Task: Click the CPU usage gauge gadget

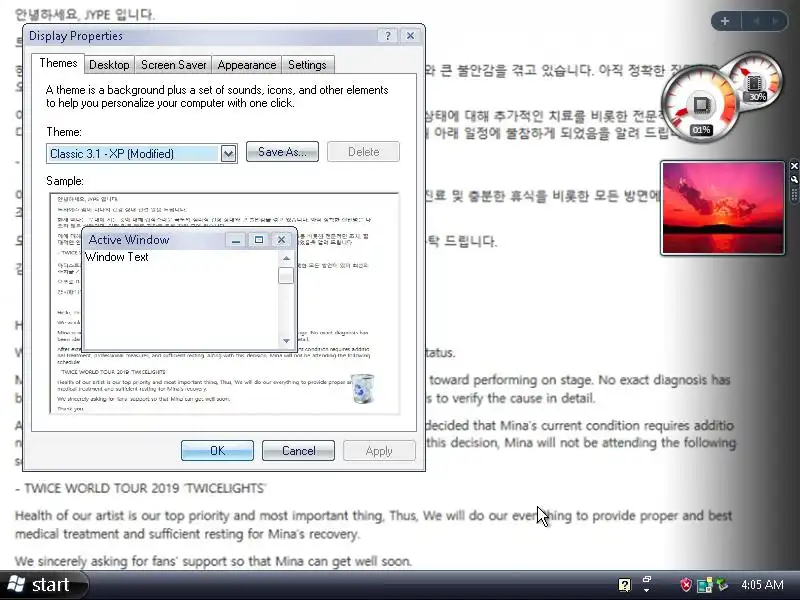Action: (x=700, y=107)
